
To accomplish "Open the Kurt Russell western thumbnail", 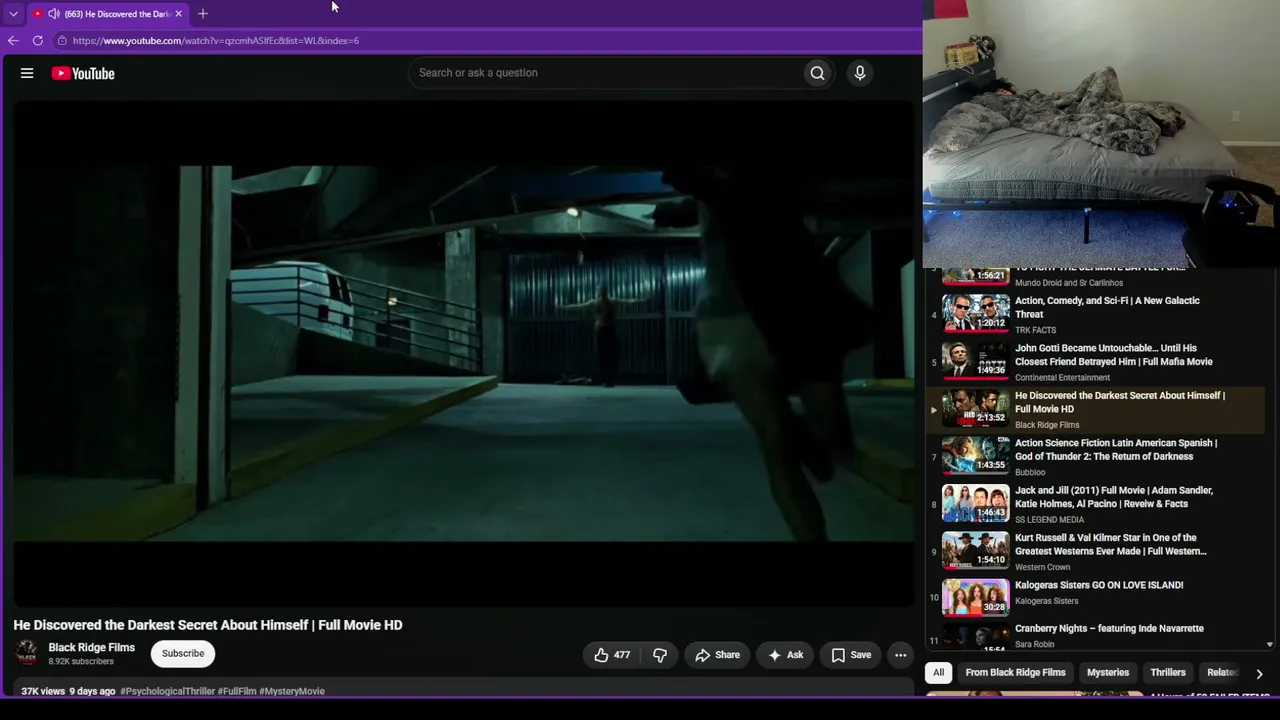I will pyautogui.click(x=975, y=550).
